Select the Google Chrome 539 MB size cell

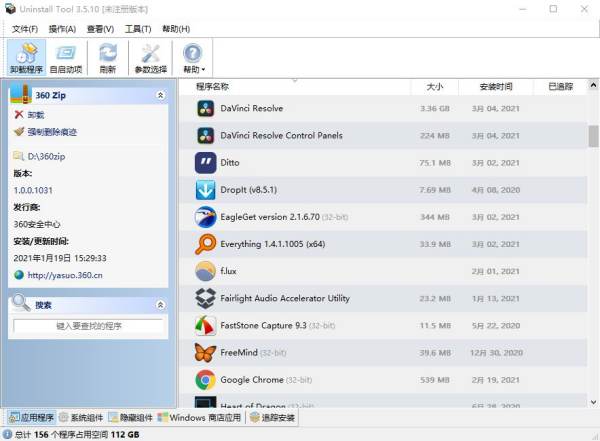435,380
